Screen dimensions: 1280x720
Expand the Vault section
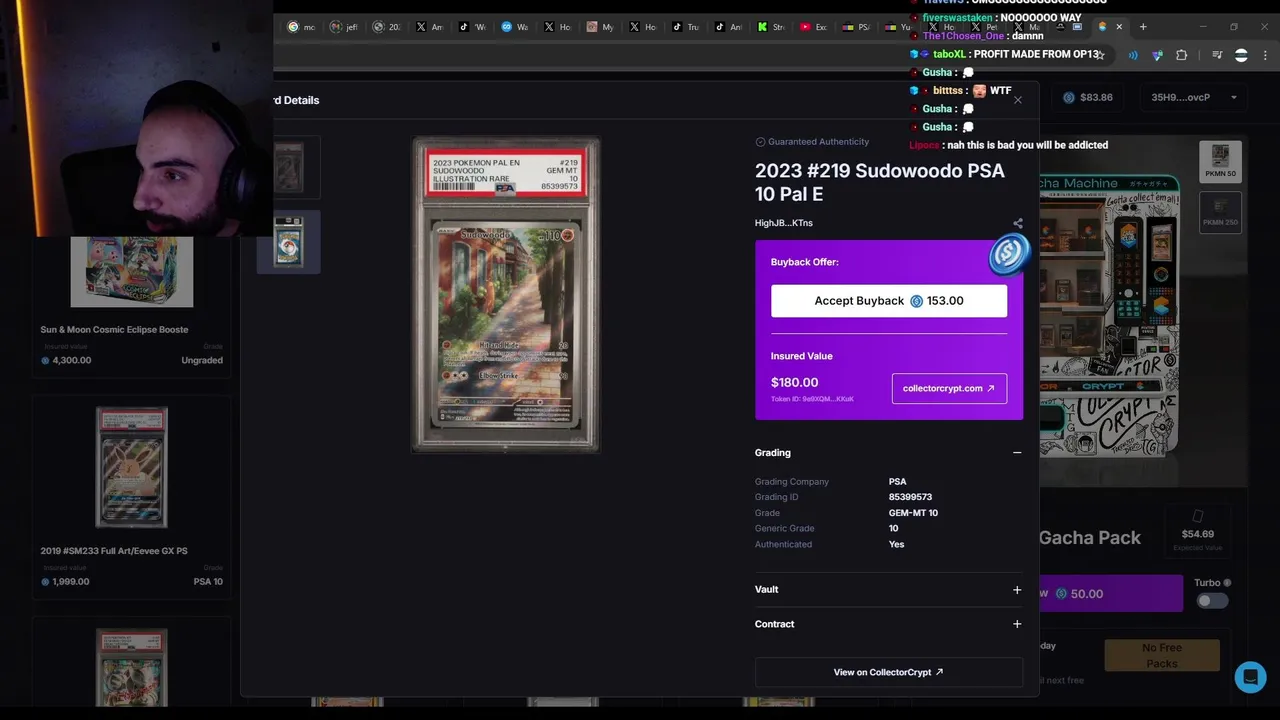point(1017,590)
